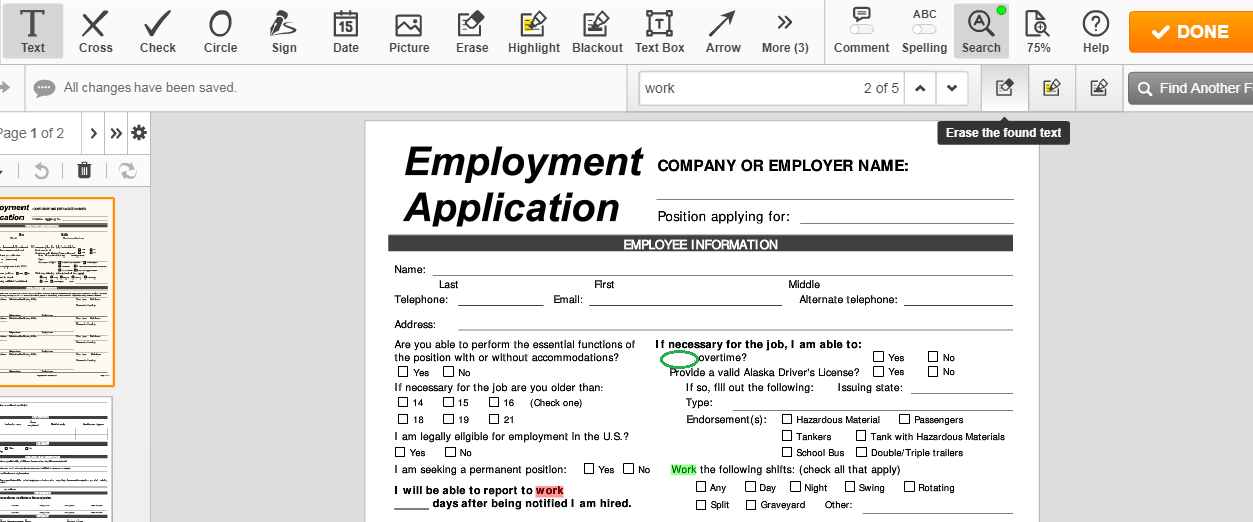The image size is (1253, 522).
Task: Click the Issuing state field line
Action: click(961, 387)
